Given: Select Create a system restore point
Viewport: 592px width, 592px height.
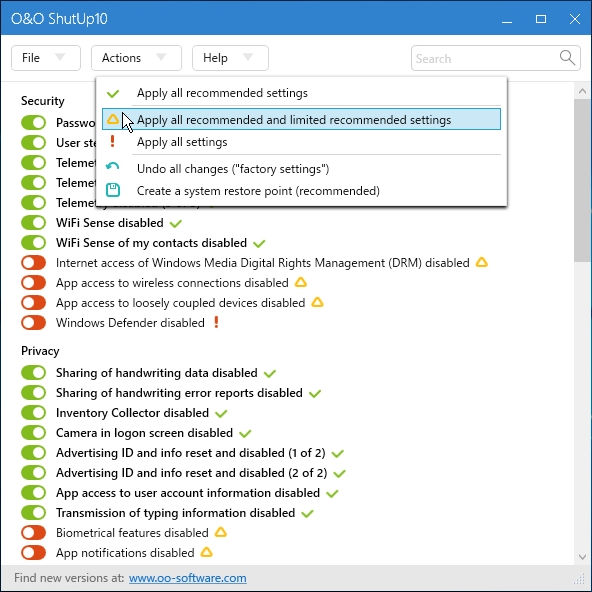Looking at the screenshot, I should click(301, 191).
